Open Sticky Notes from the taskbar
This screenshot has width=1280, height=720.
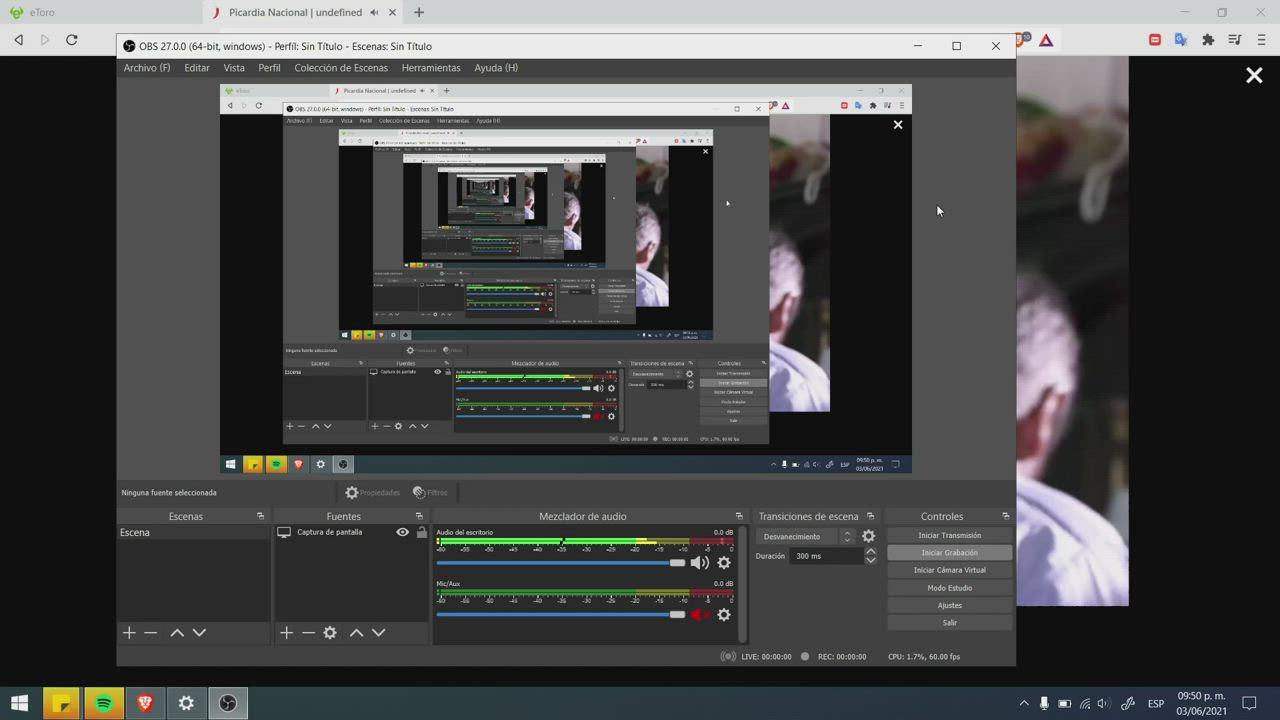pyautogui.click(x=62, y=703)
